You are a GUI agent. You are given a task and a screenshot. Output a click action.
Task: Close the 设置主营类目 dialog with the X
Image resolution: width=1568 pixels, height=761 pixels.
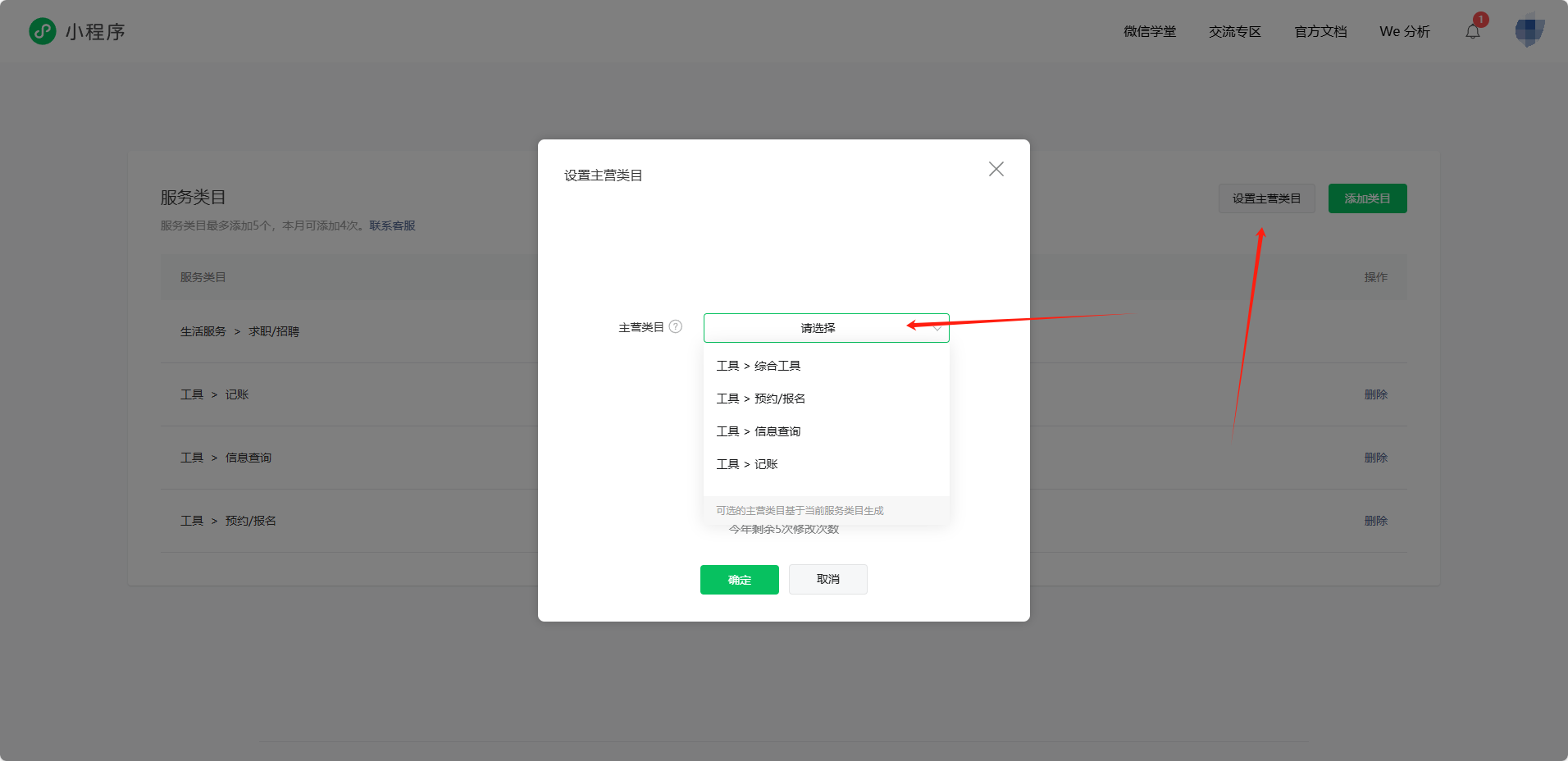point(996,169)
